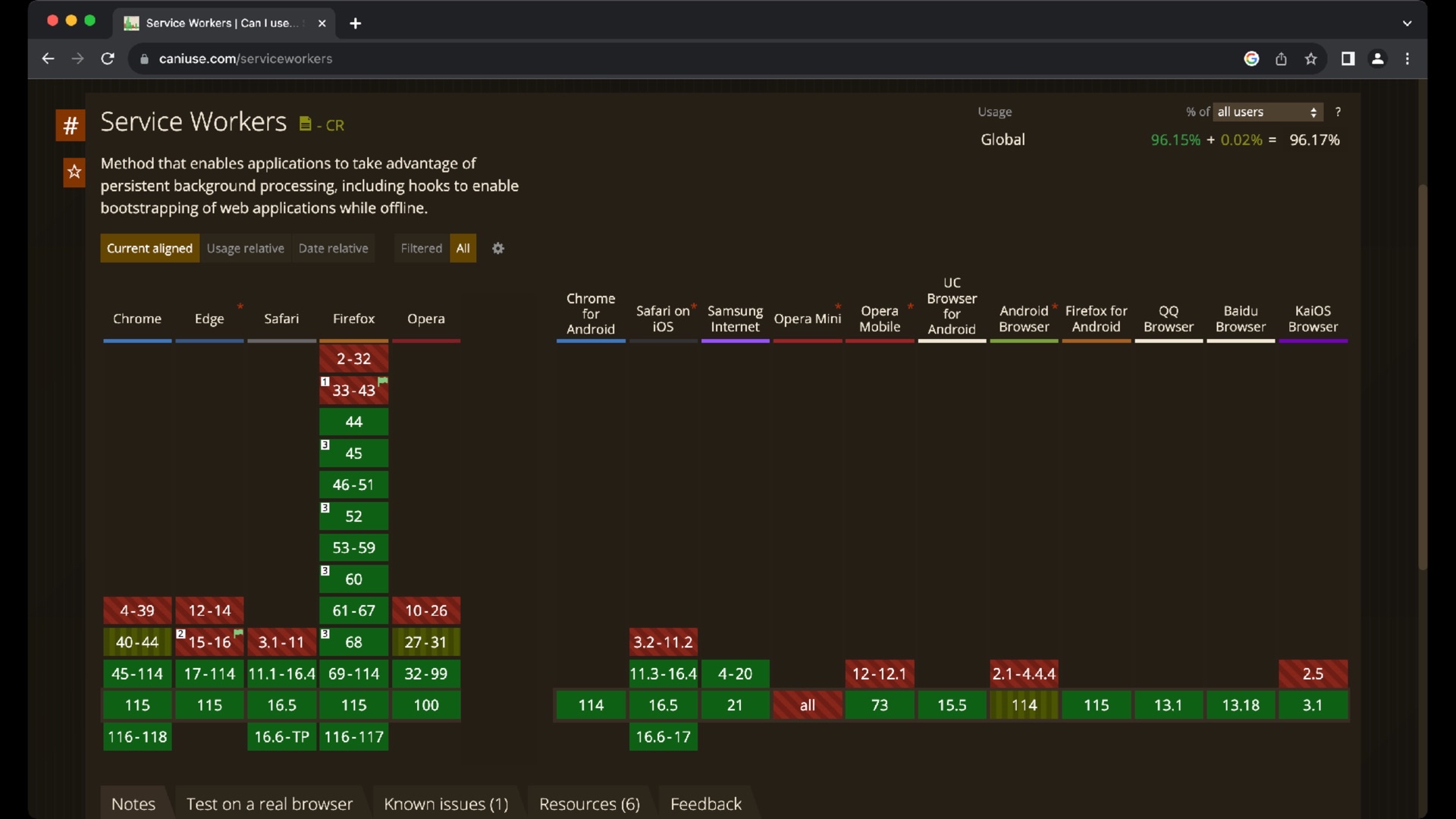This screenshot has height=819, width=1456.
Task: Open the table settings gear icon
Action: [x=498, y=249]
